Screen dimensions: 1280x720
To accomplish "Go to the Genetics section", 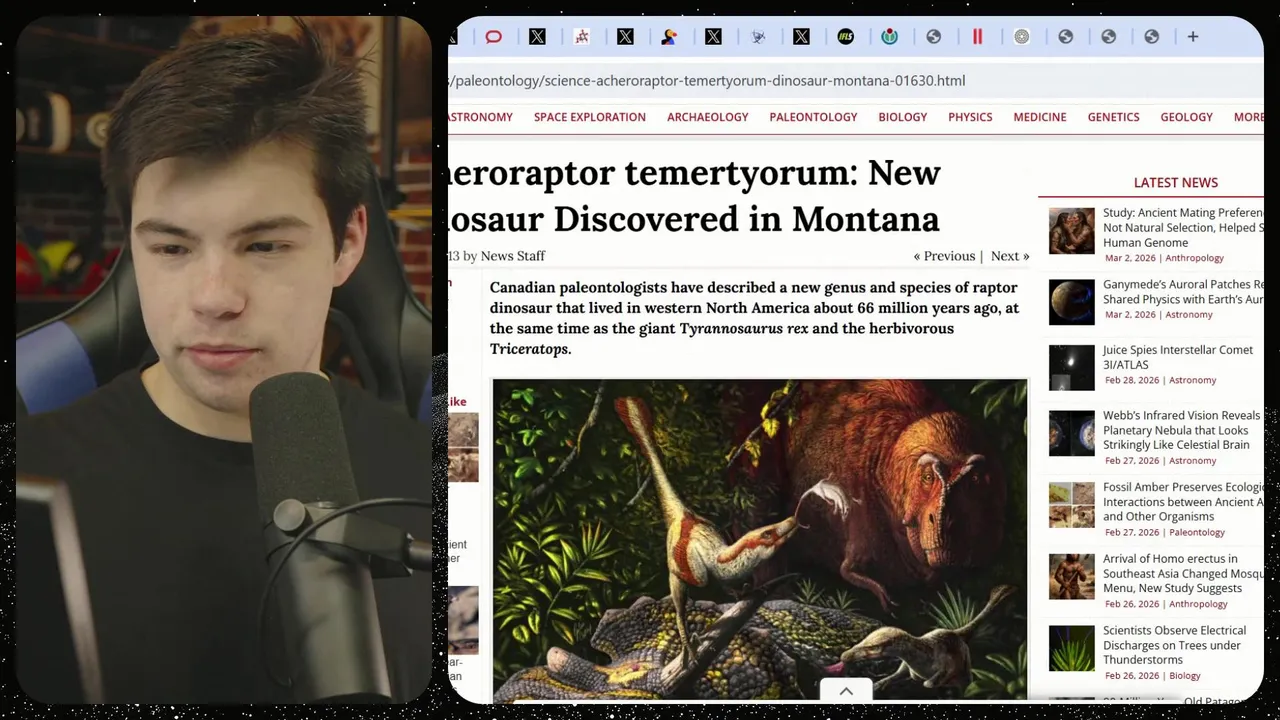I will coord(1113,117).
